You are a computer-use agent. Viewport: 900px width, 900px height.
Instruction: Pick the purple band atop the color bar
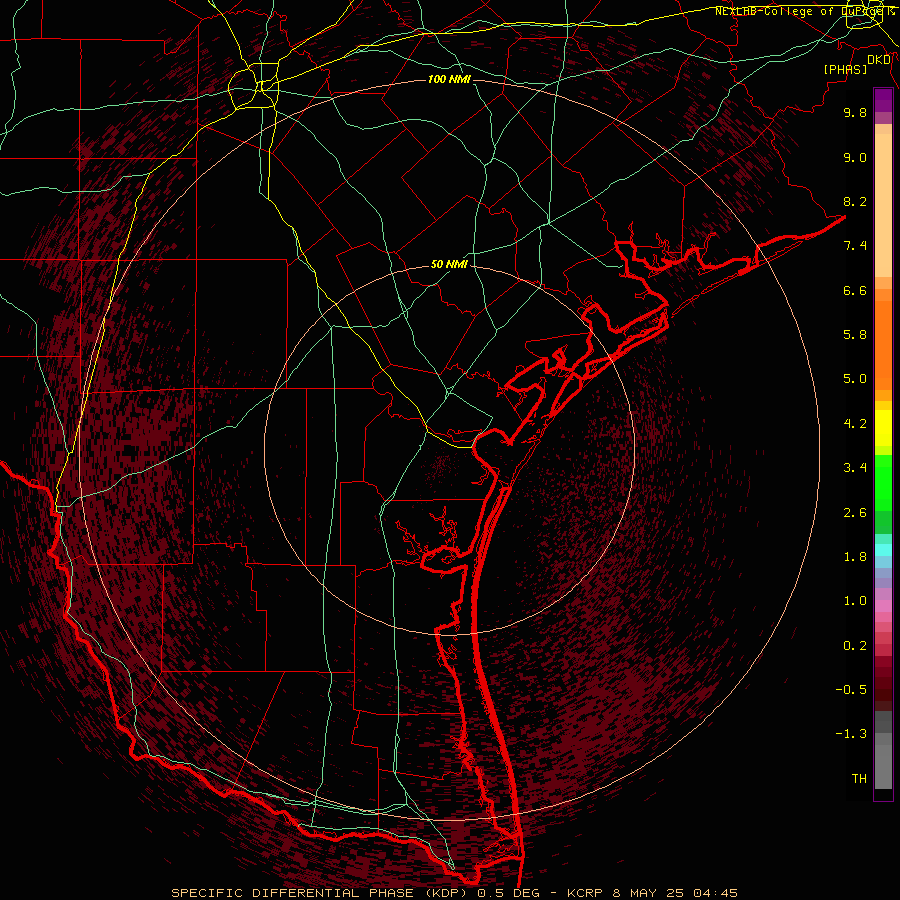click(883, 100)
